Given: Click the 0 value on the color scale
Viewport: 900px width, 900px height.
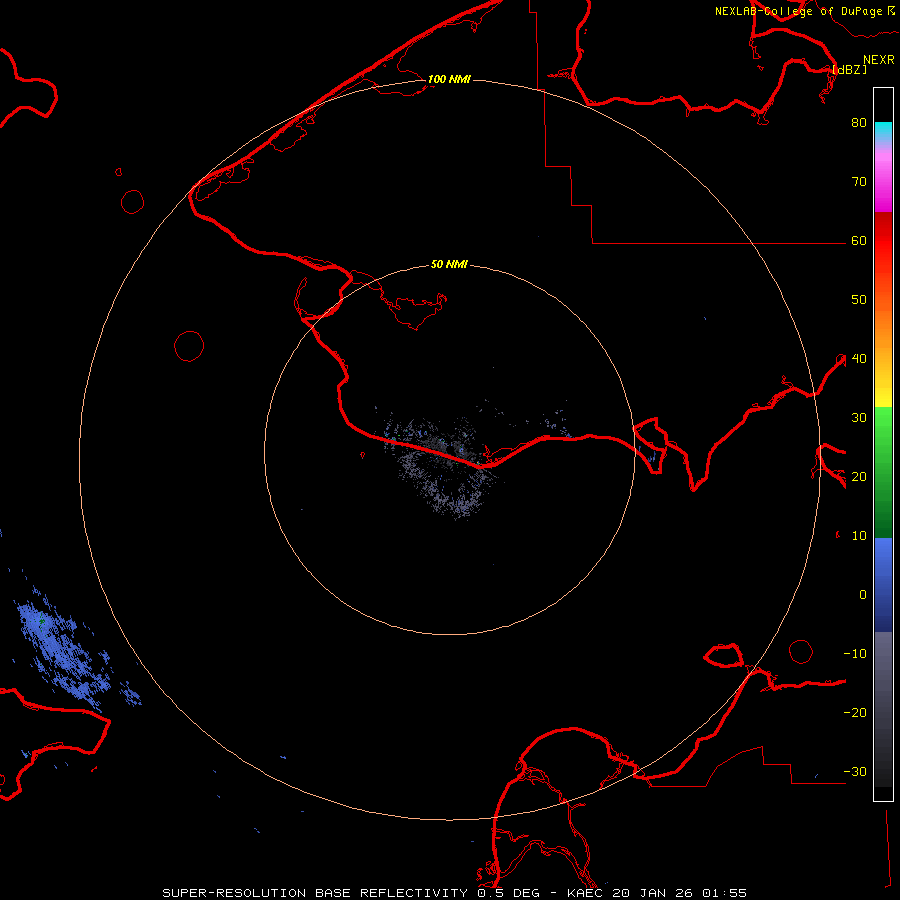Looking at the screenshot, I should click(863, 595).
